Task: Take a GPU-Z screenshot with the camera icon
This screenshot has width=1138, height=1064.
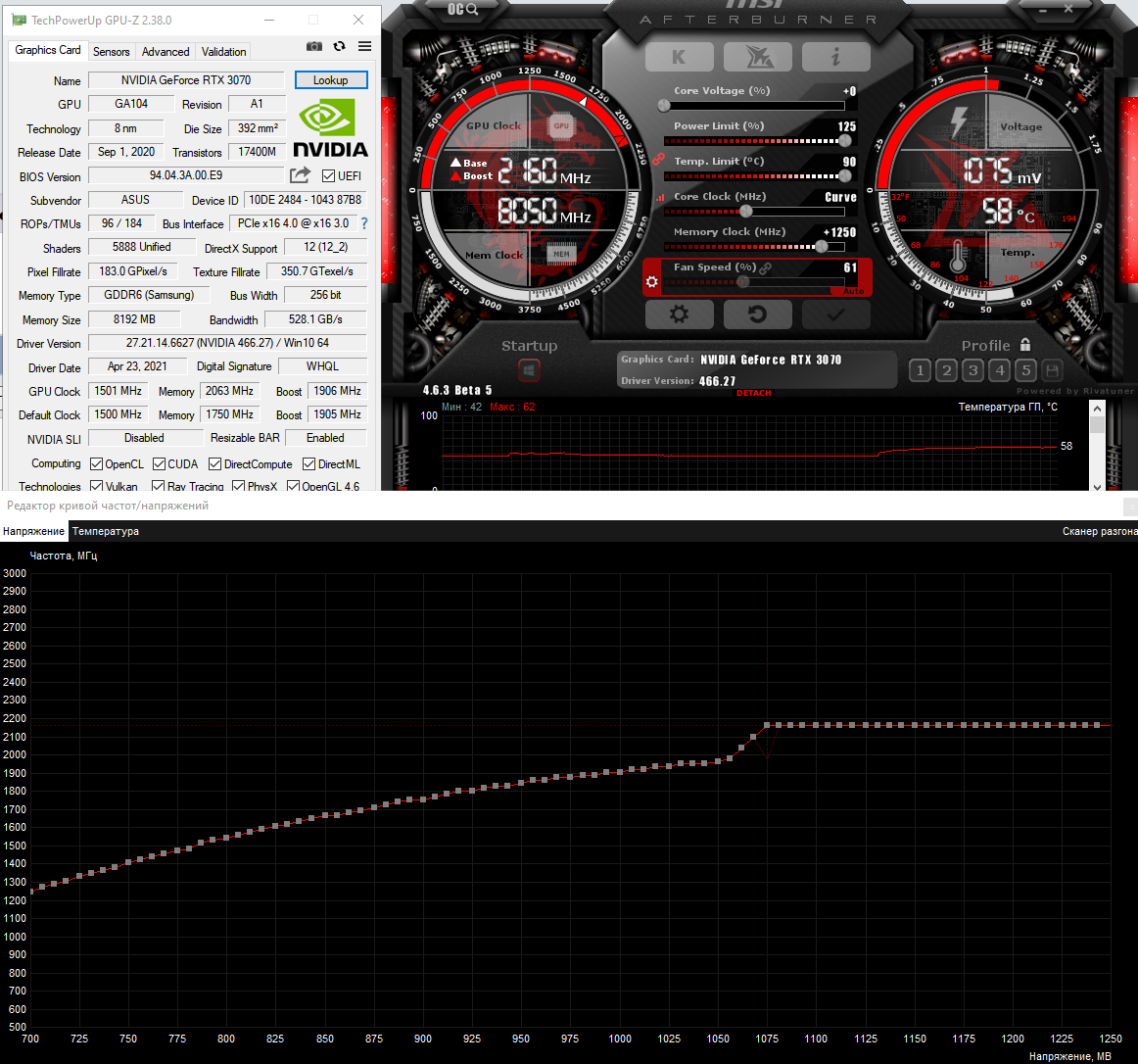Action: pos(314,46)
